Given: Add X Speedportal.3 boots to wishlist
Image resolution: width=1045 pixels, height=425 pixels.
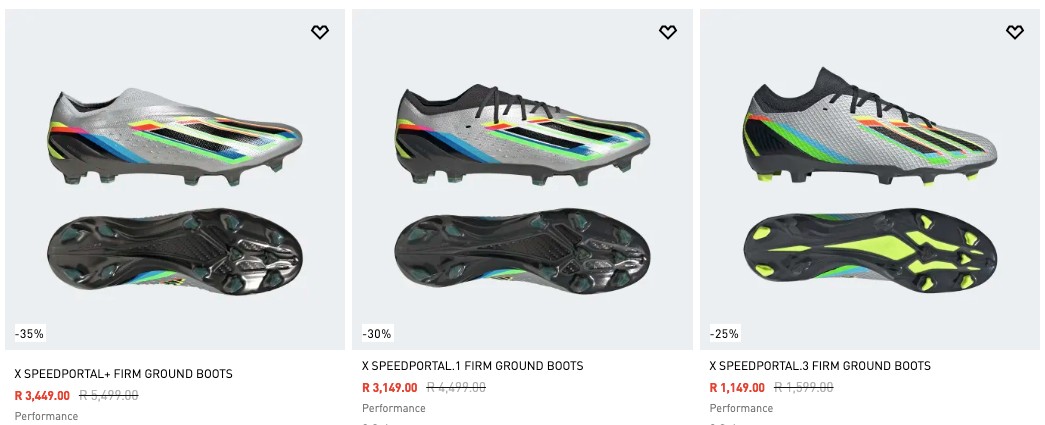Looking at the screenshot, I should [x=1015, y=33].
